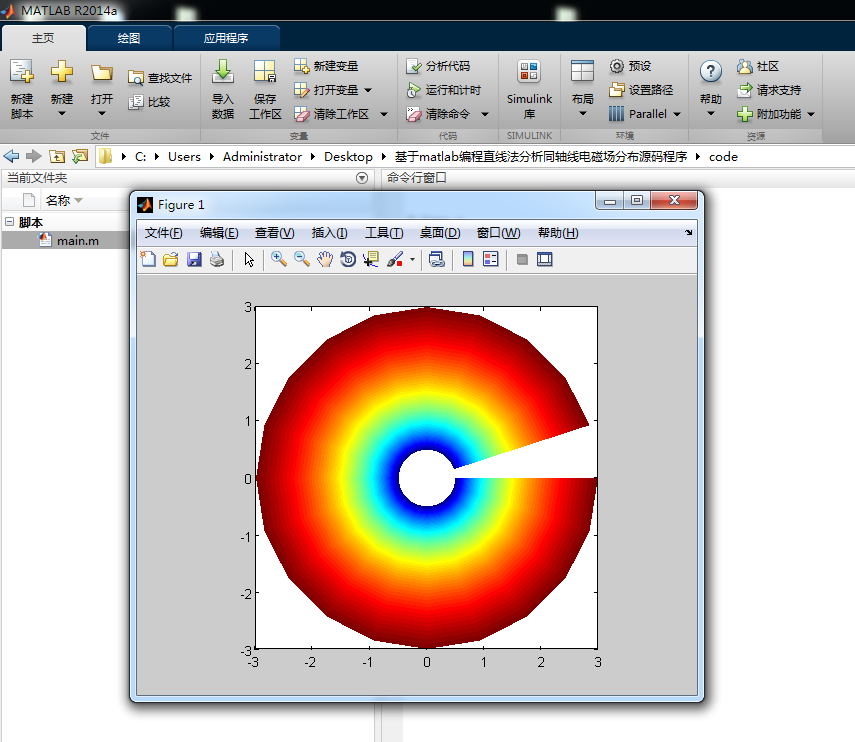This screenshot has width=855, height=742.
Task: Expand the Open (打开) dropdown arrow
Action: pos(102,113)
